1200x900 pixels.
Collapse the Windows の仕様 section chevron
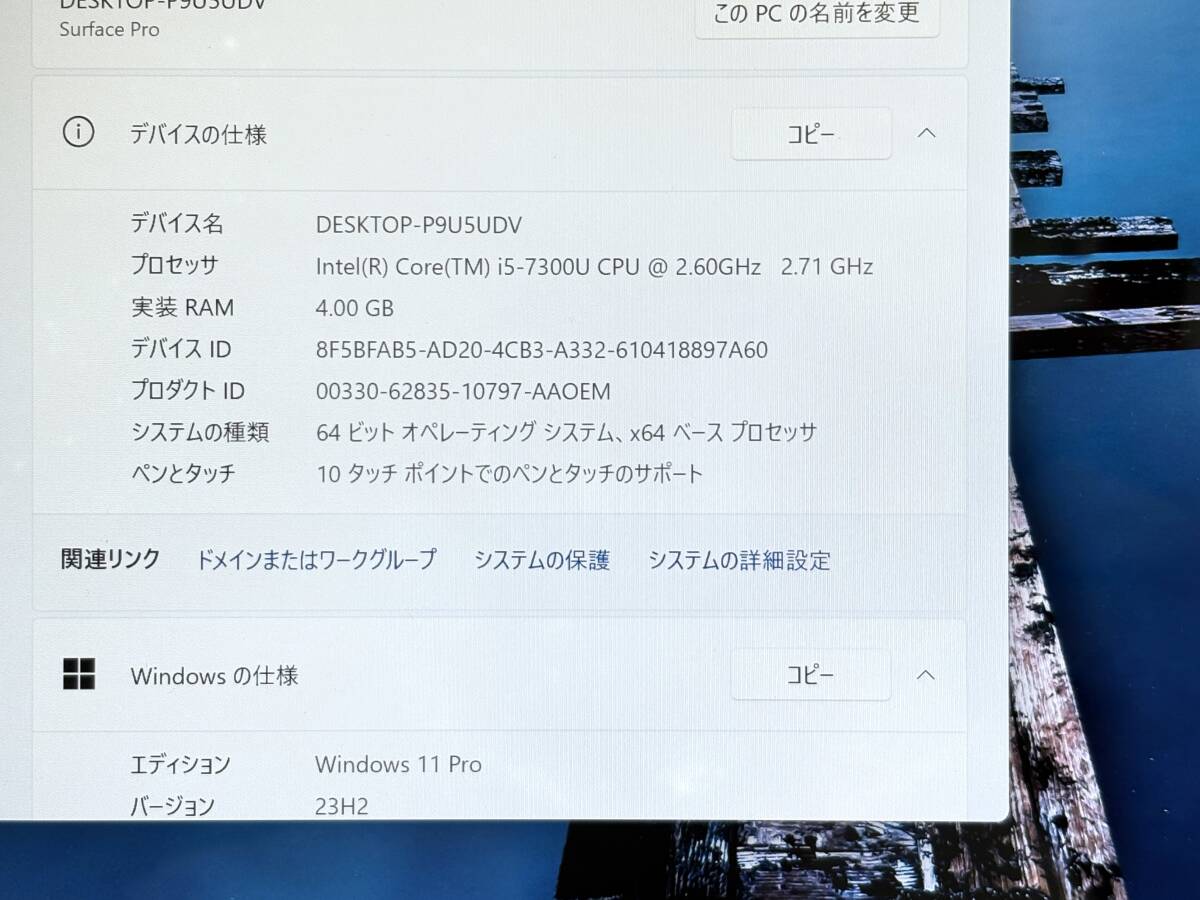pyautogui.click(x=926, y=675)
